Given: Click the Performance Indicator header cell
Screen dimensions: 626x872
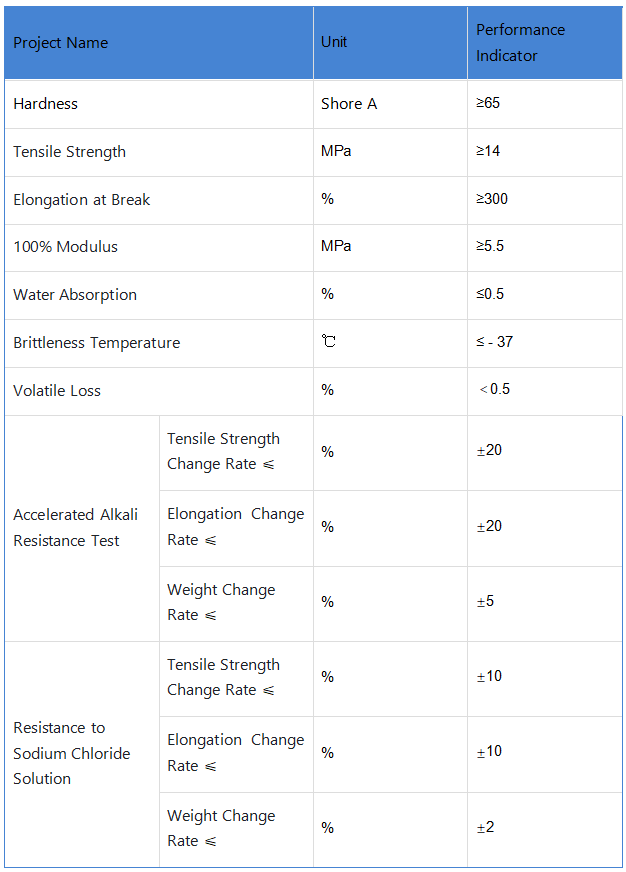Looking at the screenshot, I should pos(520,43).
